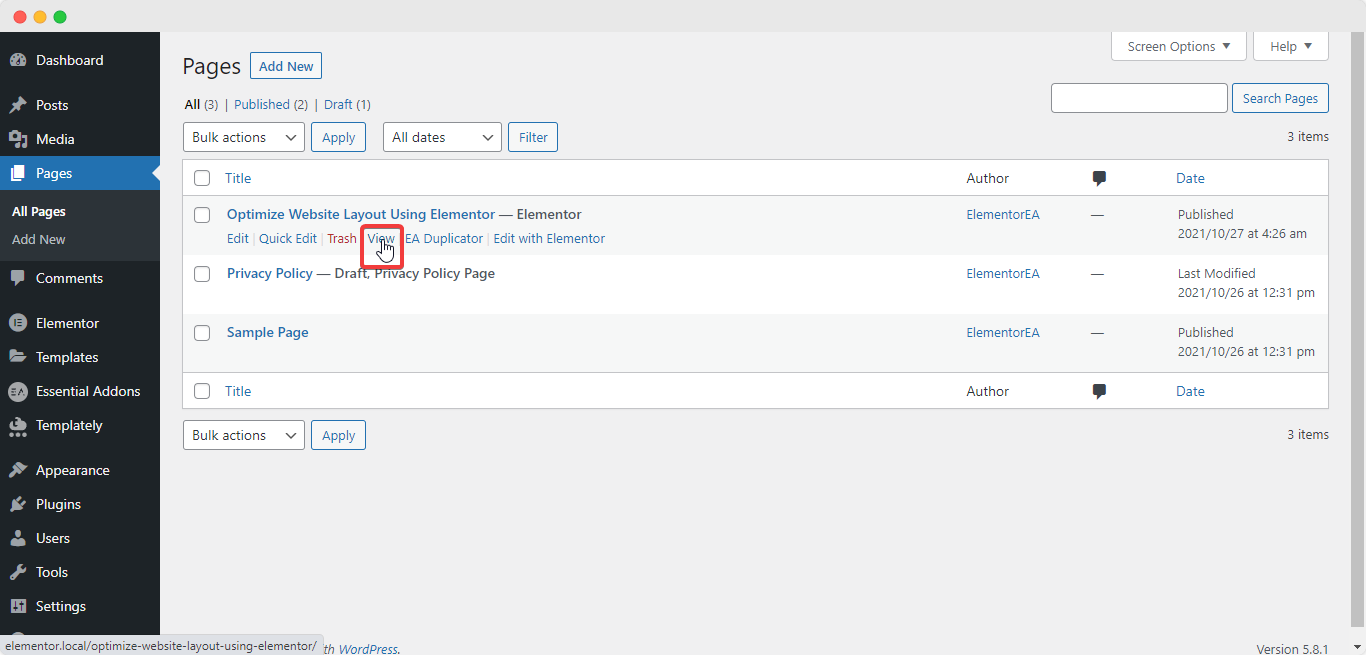Sort pages by Date in table header
Viewport: 1366px width, 655px height.
1190,178
